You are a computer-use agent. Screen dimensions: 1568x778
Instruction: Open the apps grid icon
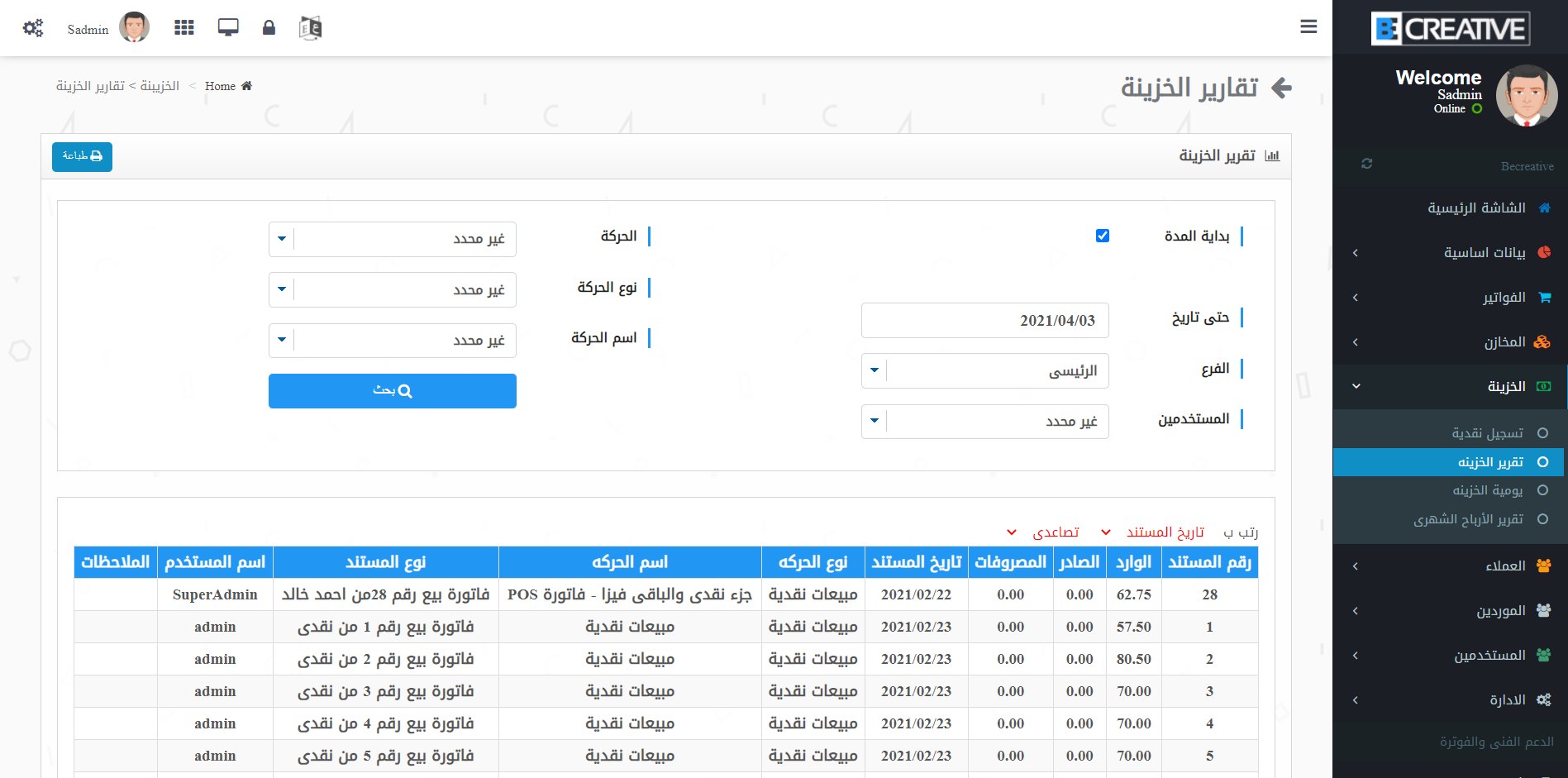click(183, 28)
